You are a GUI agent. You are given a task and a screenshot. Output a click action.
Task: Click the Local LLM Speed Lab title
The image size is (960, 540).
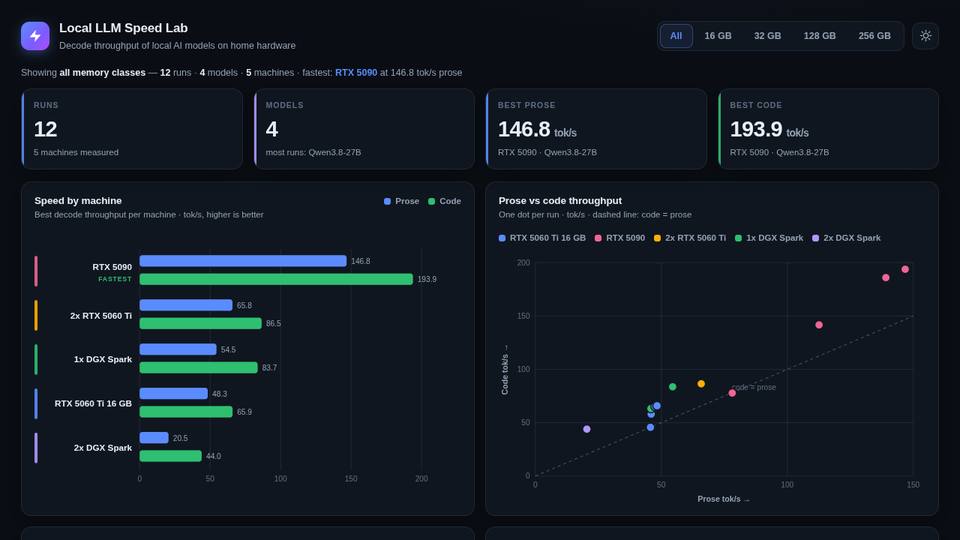(x=123, y=28)
